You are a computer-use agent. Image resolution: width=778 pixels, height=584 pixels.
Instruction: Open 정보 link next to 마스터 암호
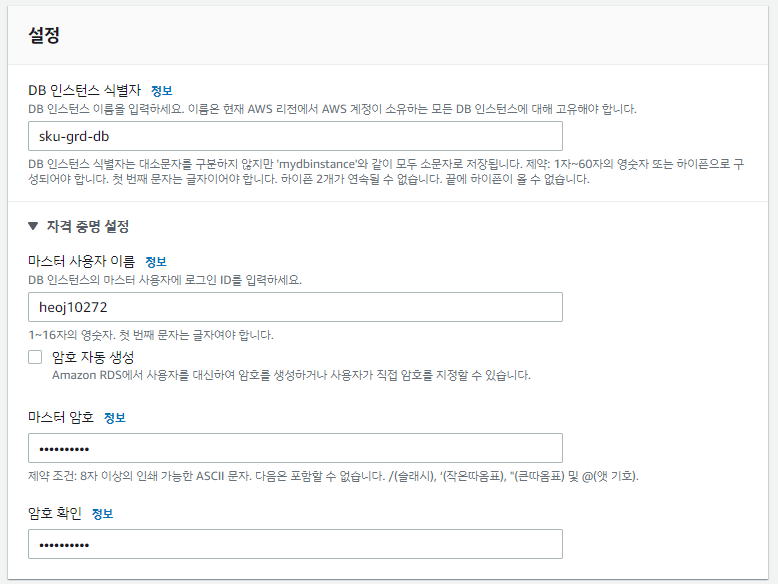coord(115,418)
